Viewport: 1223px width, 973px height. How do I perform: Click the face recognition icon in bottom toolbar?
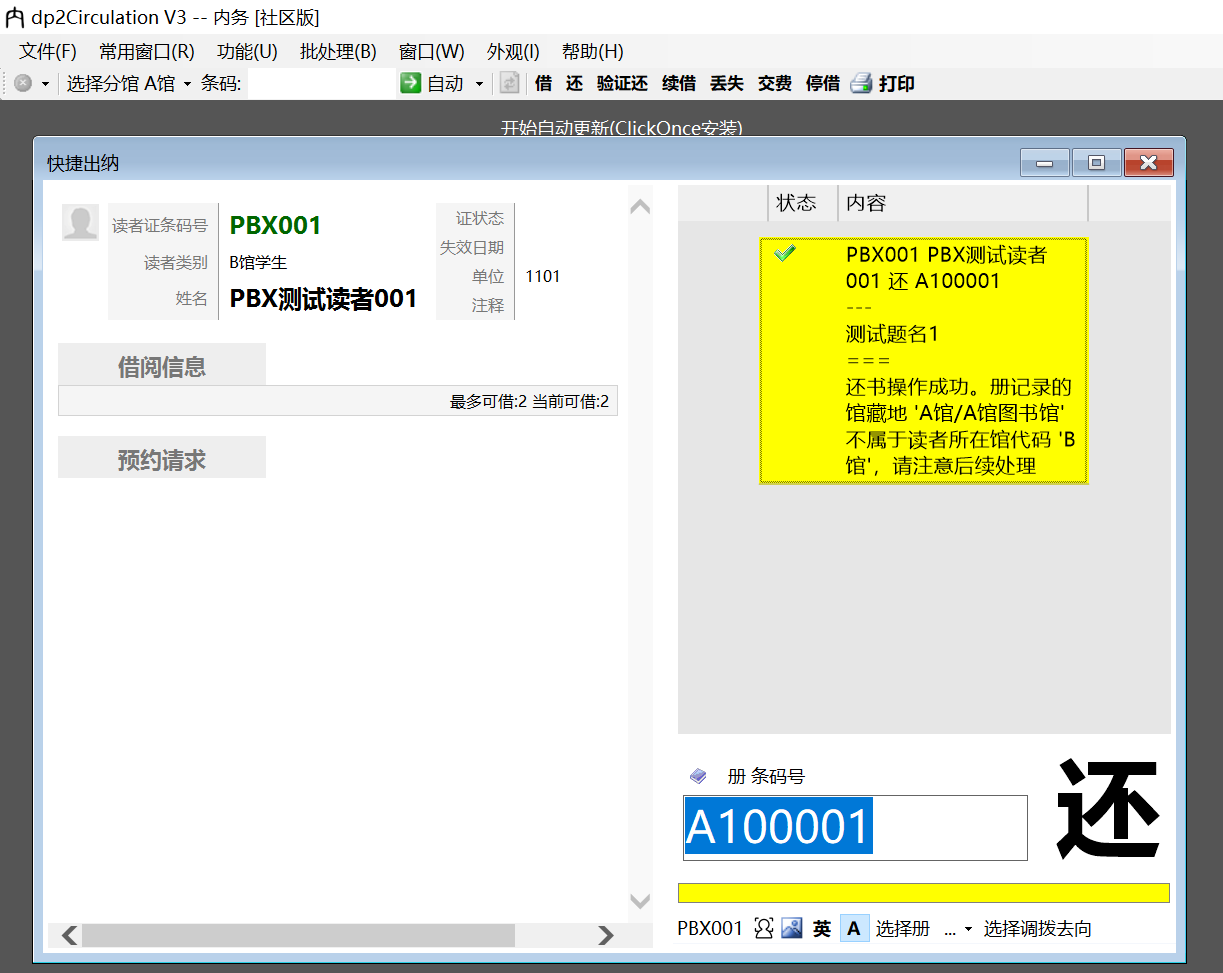pyautogui.click(x=764, y=929)
